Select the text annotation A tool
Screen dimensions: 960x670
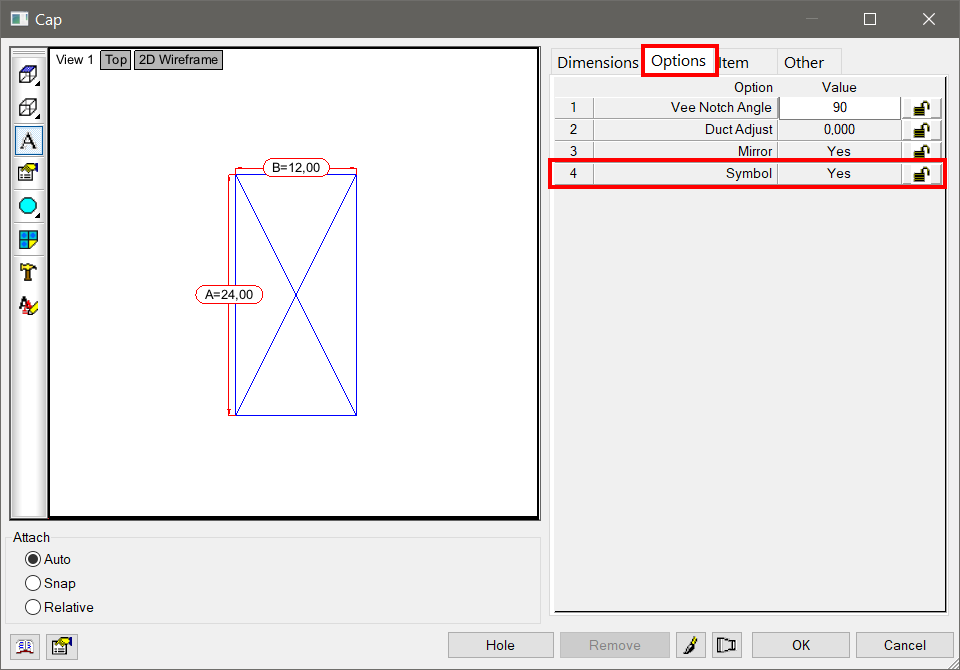[27, 140]
